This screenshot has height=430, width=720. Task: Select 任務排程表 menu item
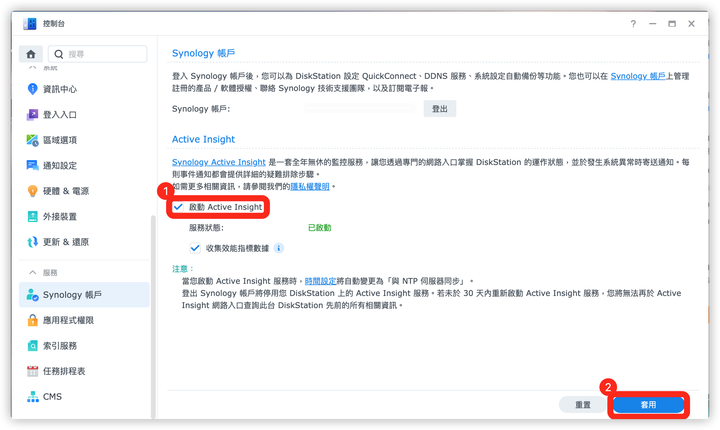[x=84, y=371]
